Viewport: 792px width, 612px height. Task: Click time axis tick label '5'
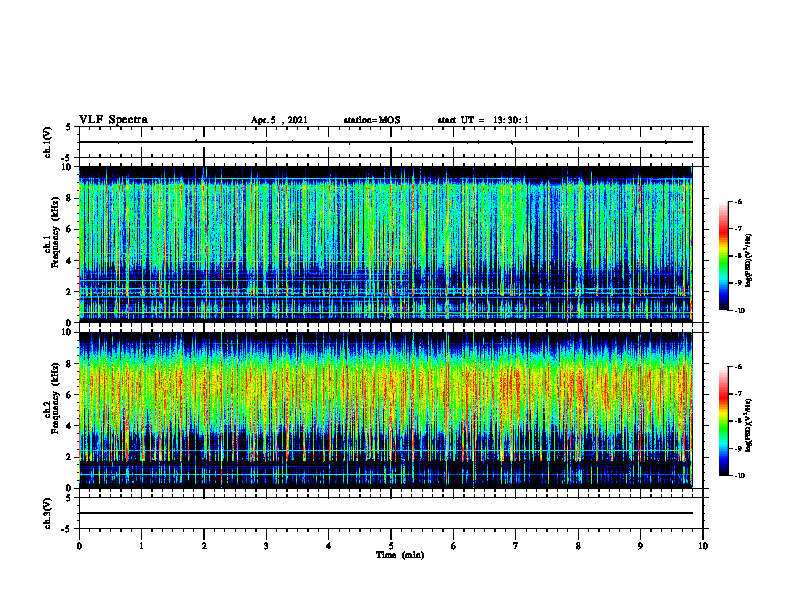[391, 546]
